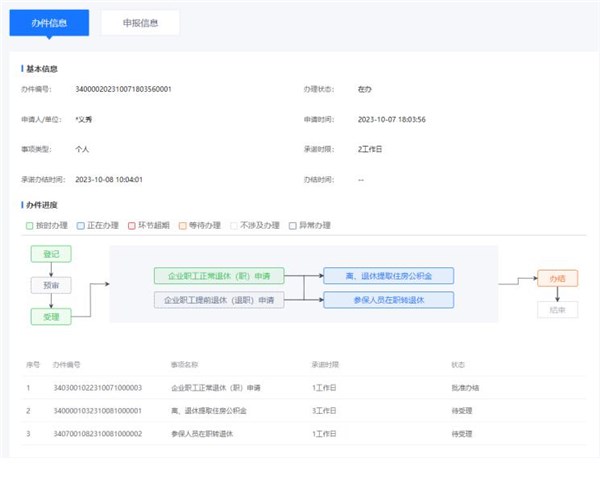Click the 受理 flow node
Image resolution: width=600 pixels, height=495 pixels.
[x=51, y=317]
